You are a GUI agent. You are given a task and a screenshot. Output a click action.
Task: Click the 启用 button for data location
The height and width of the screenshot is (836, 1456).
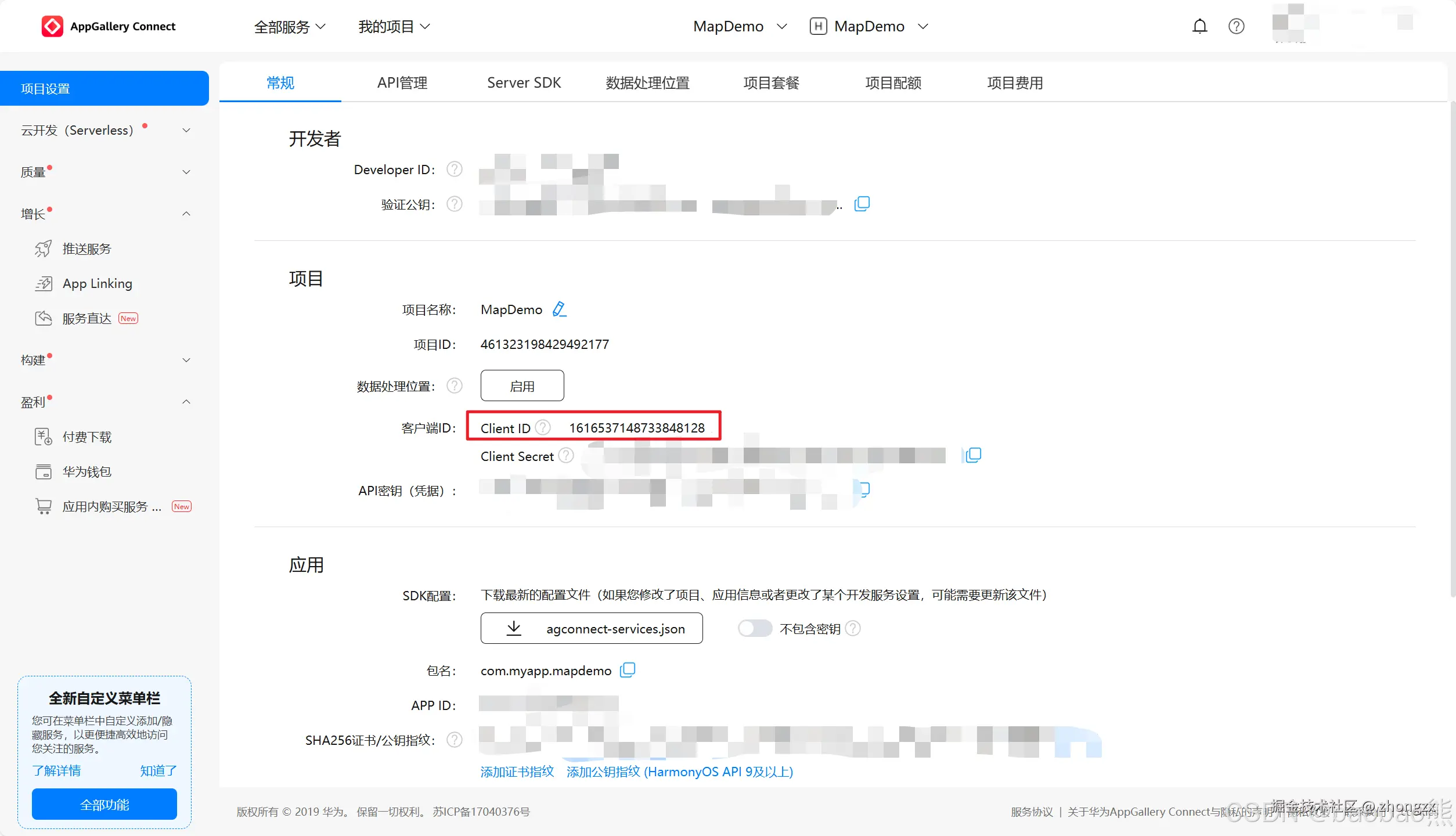[522, 386]
